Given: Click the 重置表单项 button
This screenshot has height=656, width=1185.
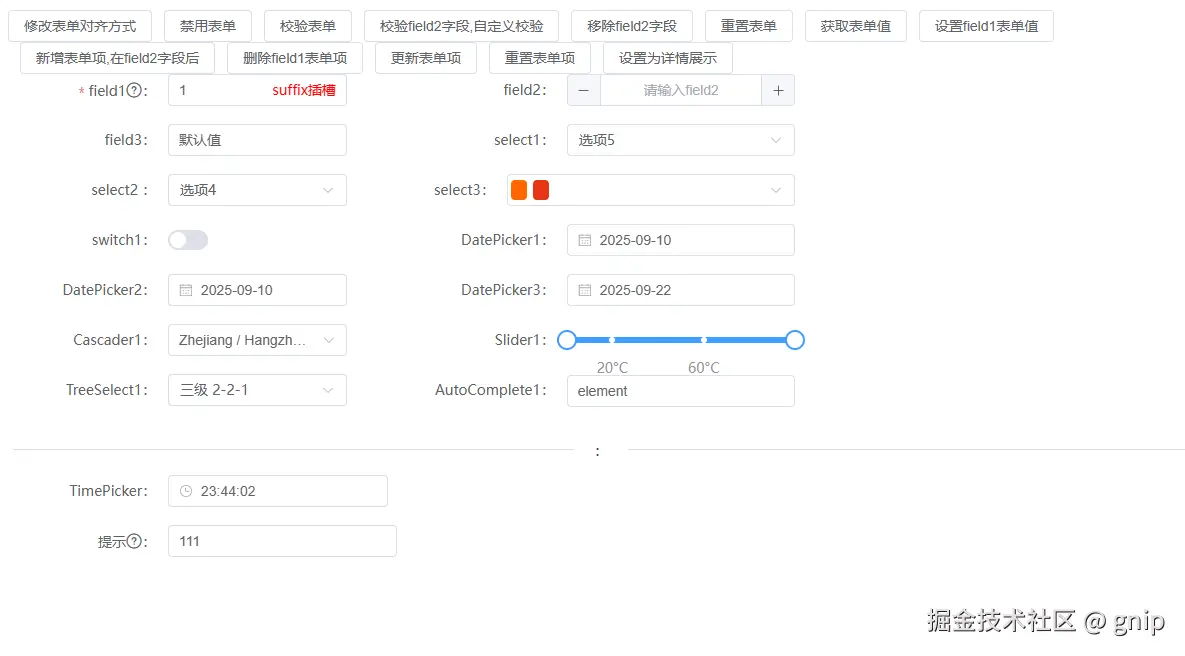Looking at the screenshot, I should click(x=540, y=58).
